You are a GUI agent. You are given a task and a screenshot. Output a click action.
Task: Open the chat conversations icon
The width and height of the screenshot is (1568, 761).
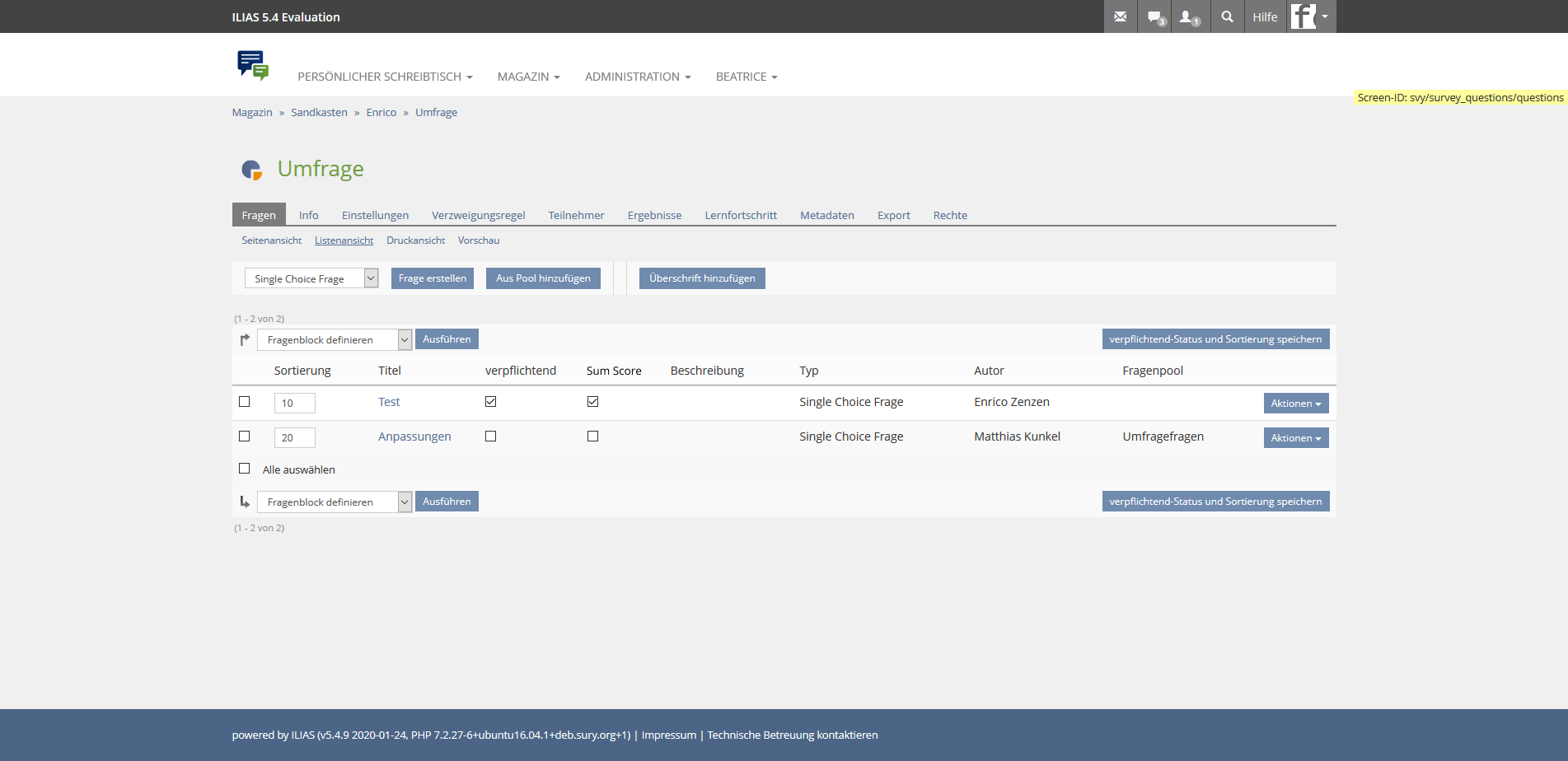click(x=1156, y=16)
